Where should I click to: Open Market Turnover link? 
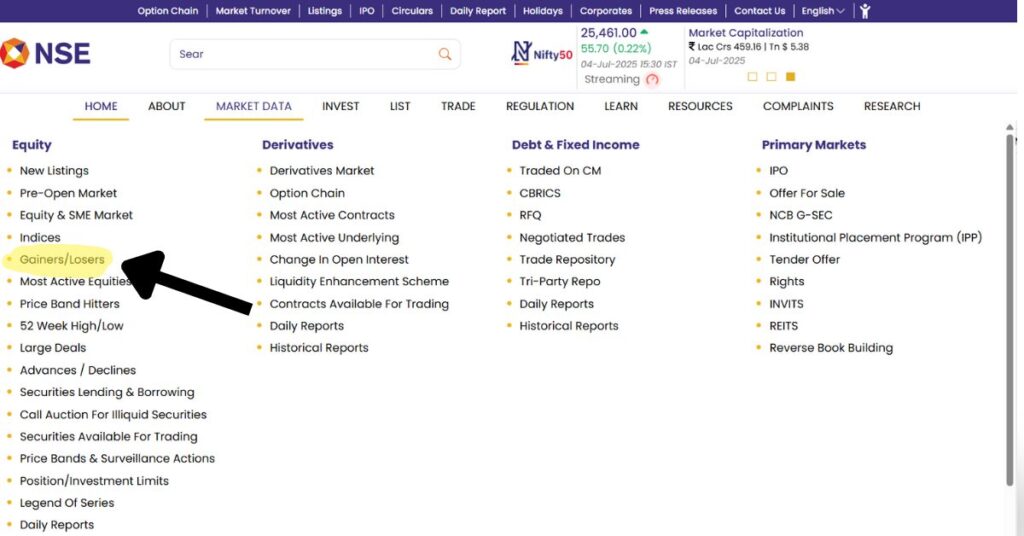coord(253,10)
